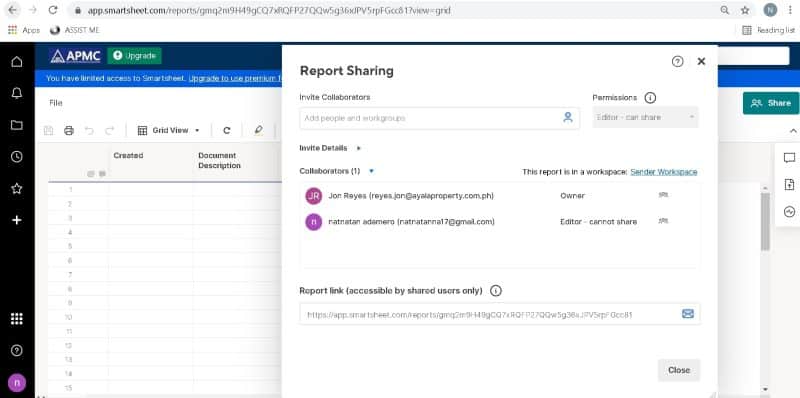Click the Add people and workgroups field
This screenshot has height=398, width=800.
pyautogui.click(x=431, y=118)
